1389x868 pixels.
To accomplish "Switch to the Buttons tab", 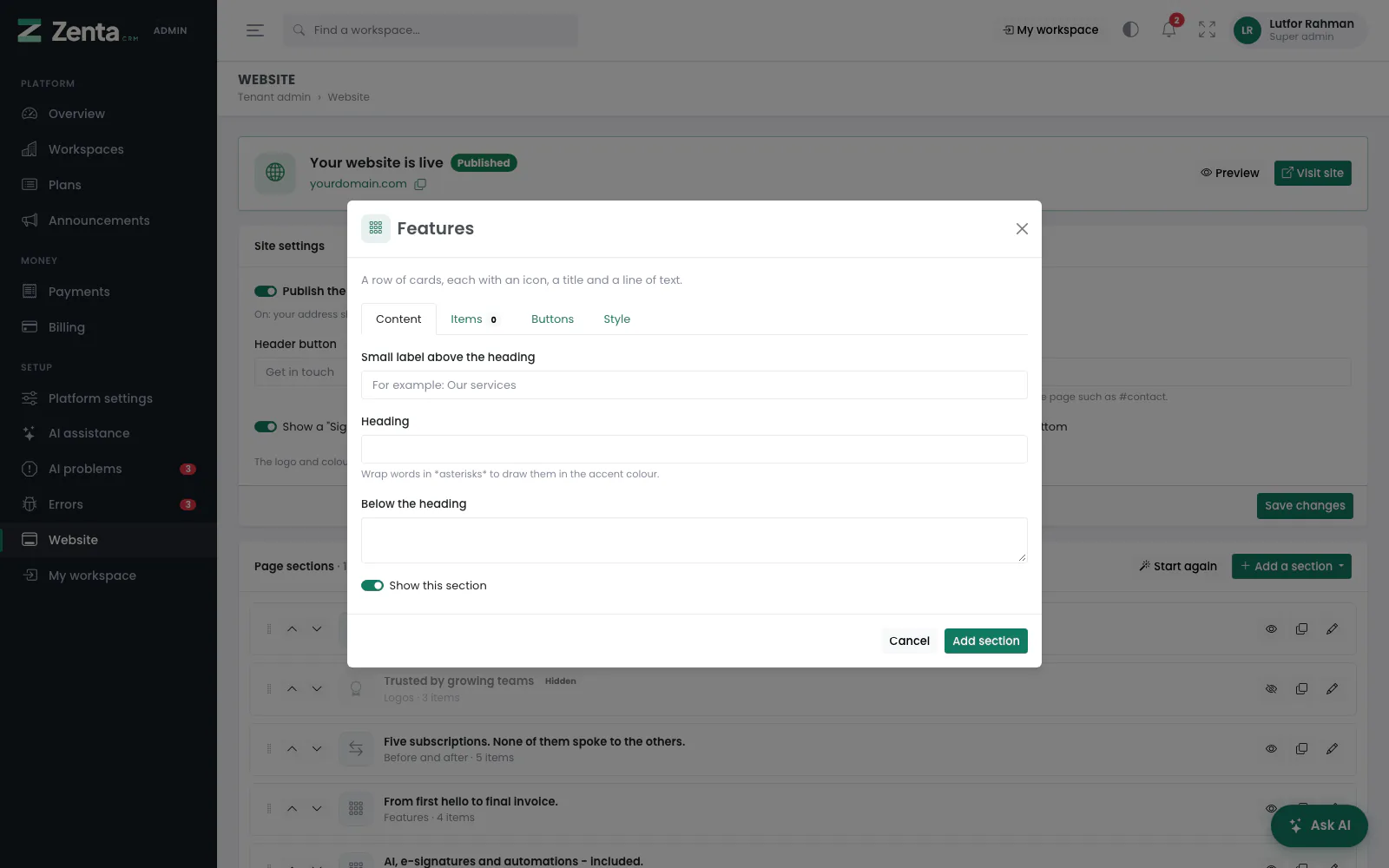I will 552,319.
